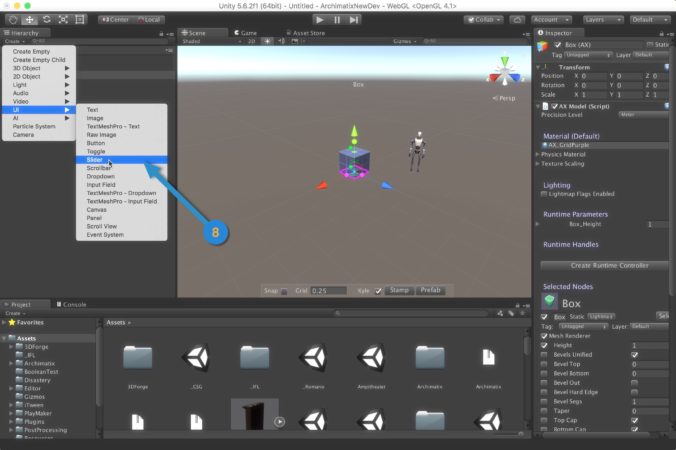Click Create Runtime Controller button

point(605,266)
